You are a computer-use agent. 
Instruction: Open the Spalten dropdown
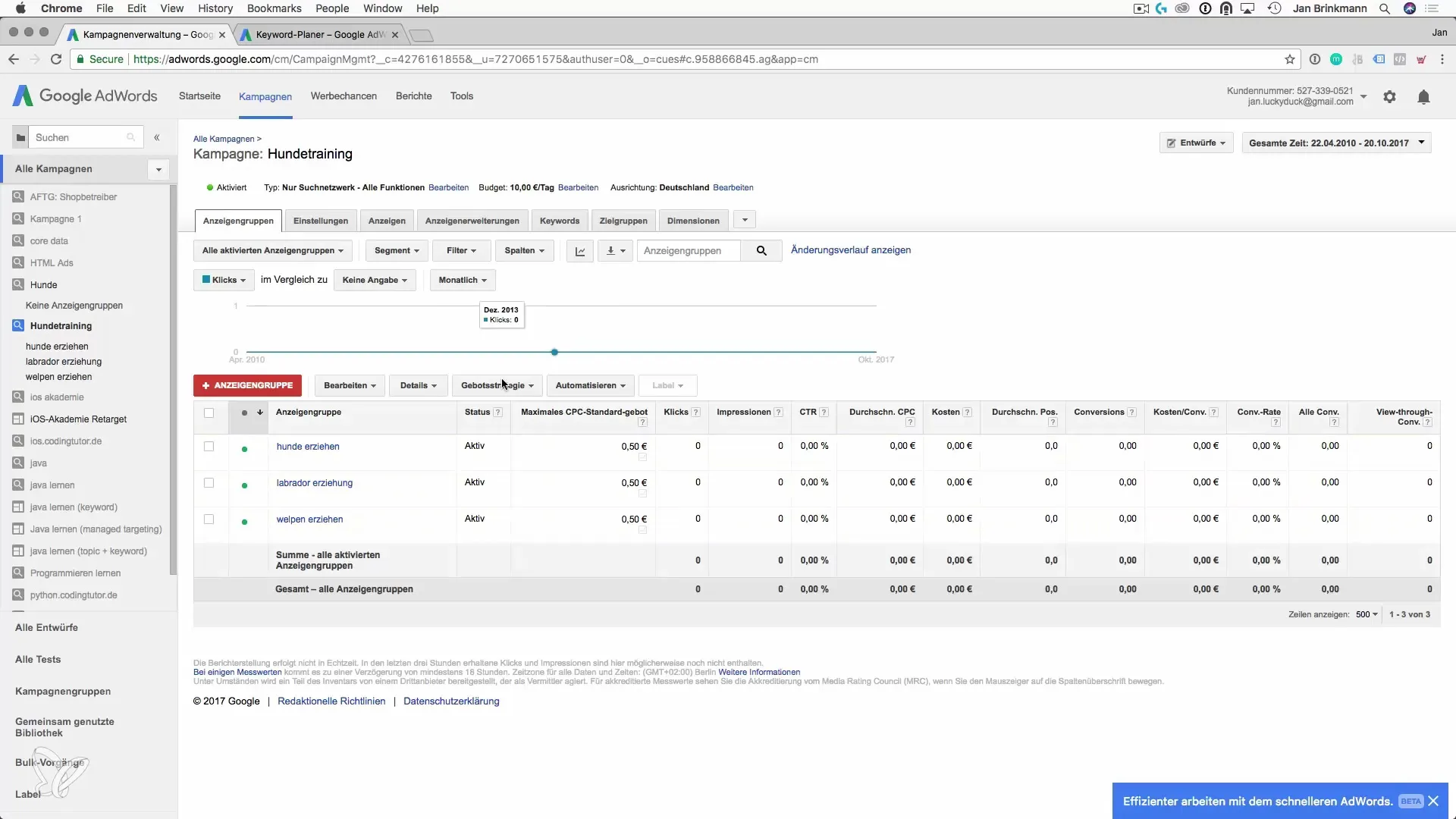524,251
